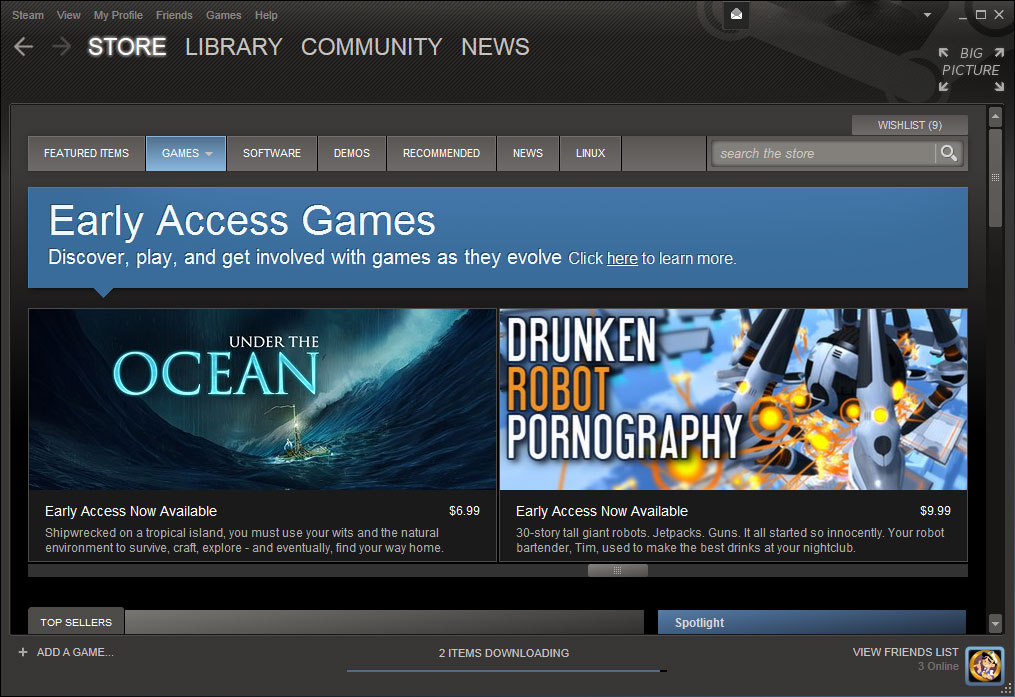Open the Under the Ocean game banner

[262, 399]
